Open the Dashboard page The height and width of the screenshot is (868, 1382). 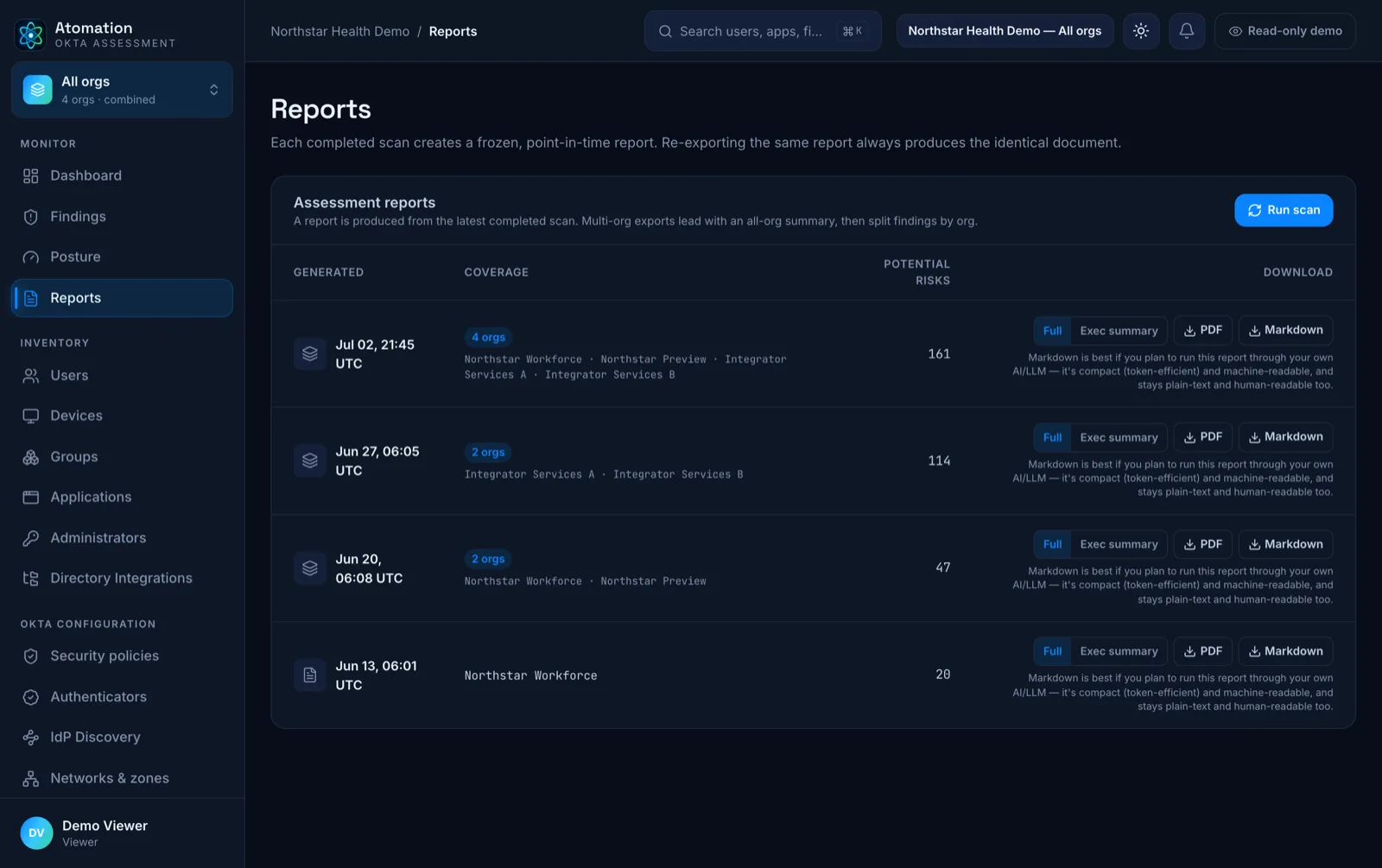[x=122, y=175]
